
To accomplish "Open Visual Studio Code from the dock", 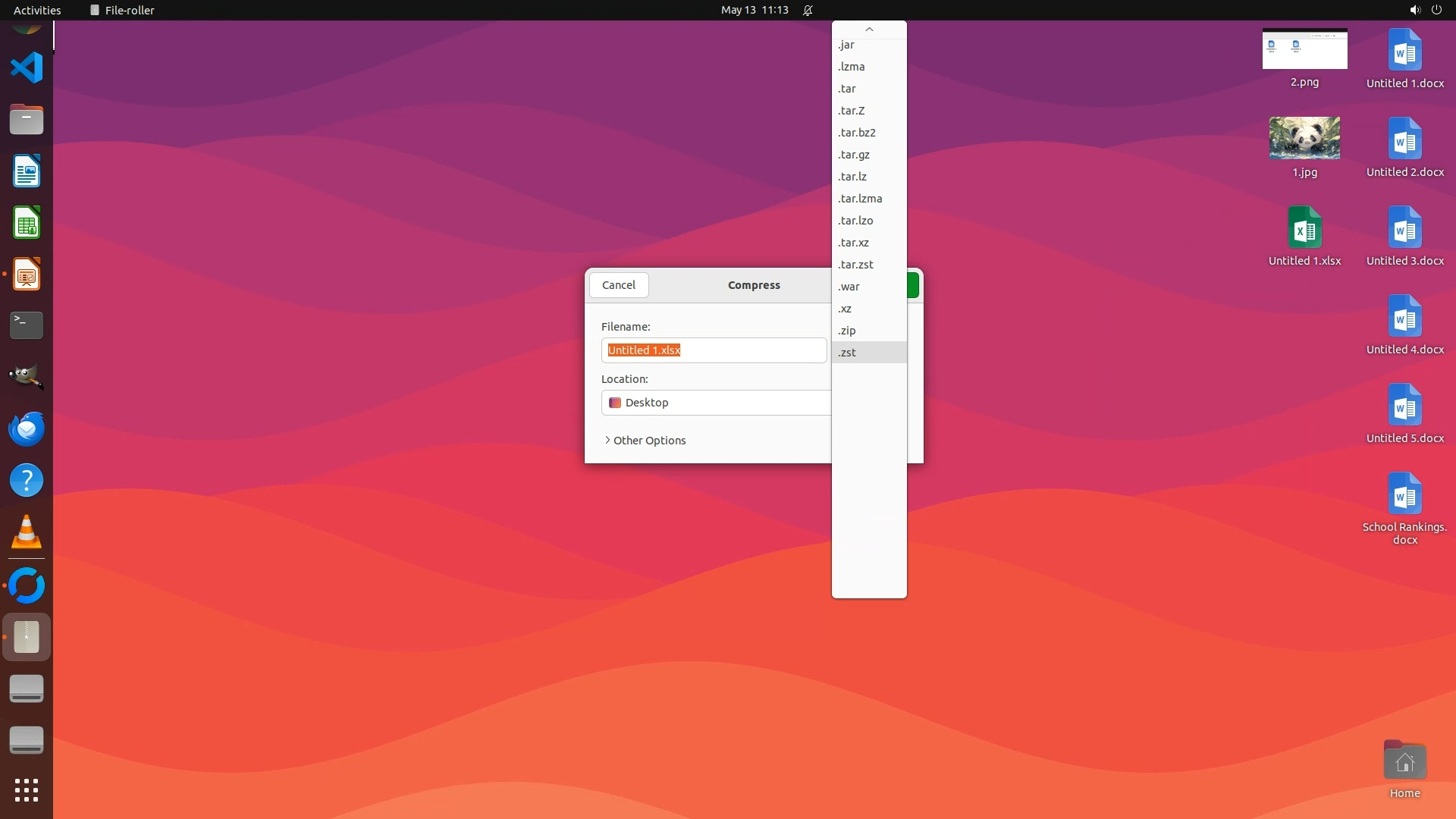I will [x=27, y=68].
